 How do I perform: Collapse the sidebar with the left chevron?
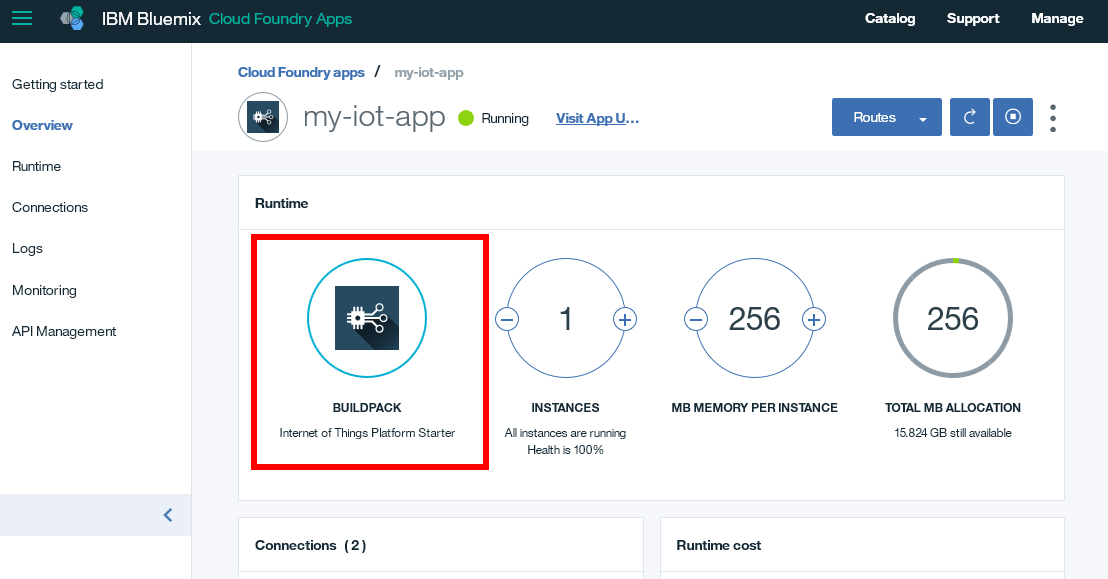pyautogui.click(x=168, y=515)
